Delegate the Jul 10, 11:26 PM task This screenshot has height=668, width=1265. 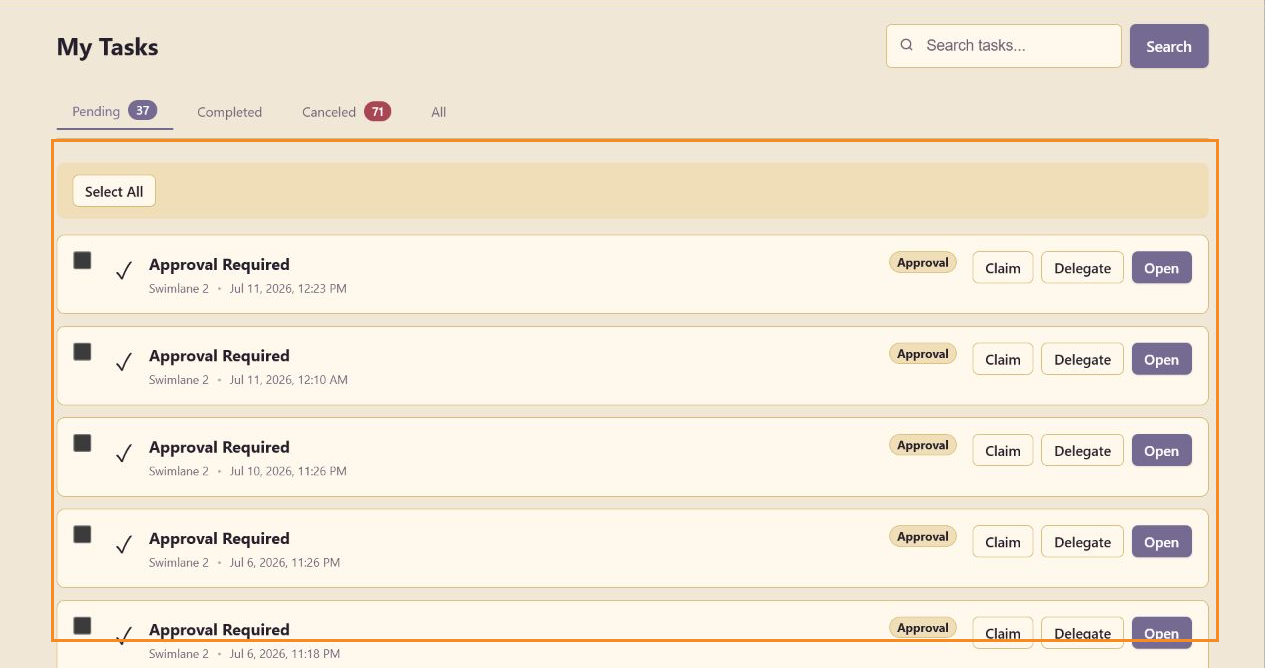[1083, 451]
